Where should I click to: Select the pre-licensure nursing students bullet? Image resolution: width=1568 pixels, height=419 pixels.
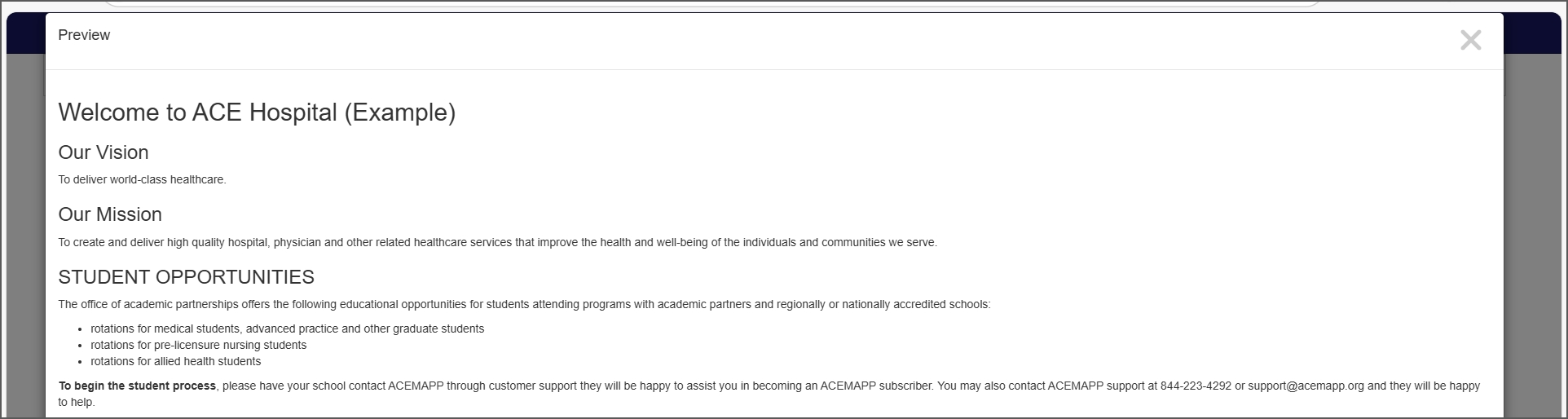click(x=198, y=345)
